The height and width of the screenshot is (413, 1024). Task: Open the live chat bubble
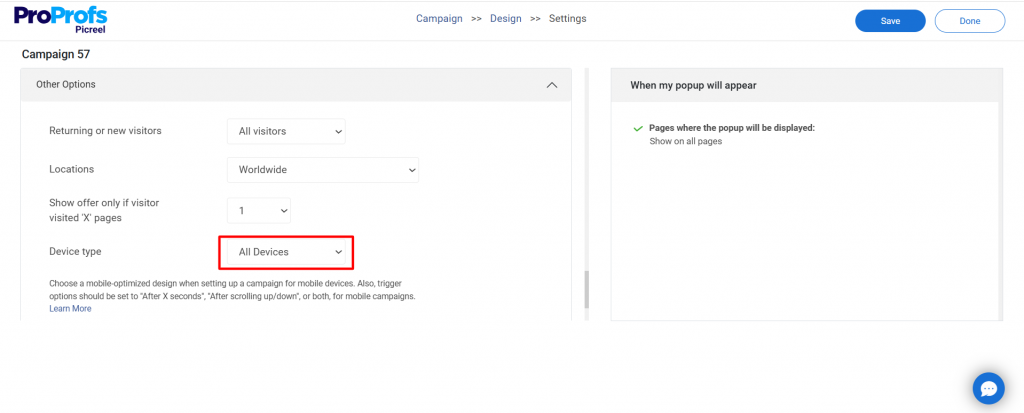[x=988, y=388]
